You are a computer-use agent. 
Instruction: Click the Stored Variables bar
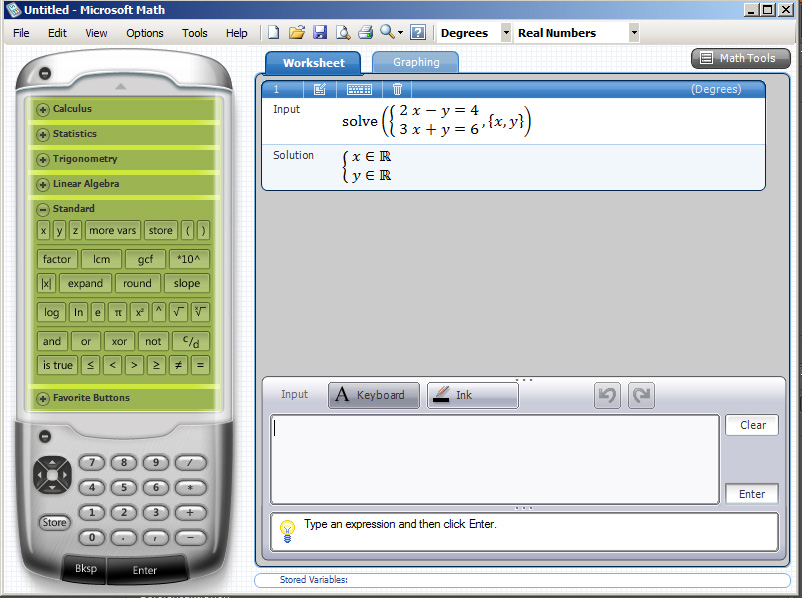522,580
